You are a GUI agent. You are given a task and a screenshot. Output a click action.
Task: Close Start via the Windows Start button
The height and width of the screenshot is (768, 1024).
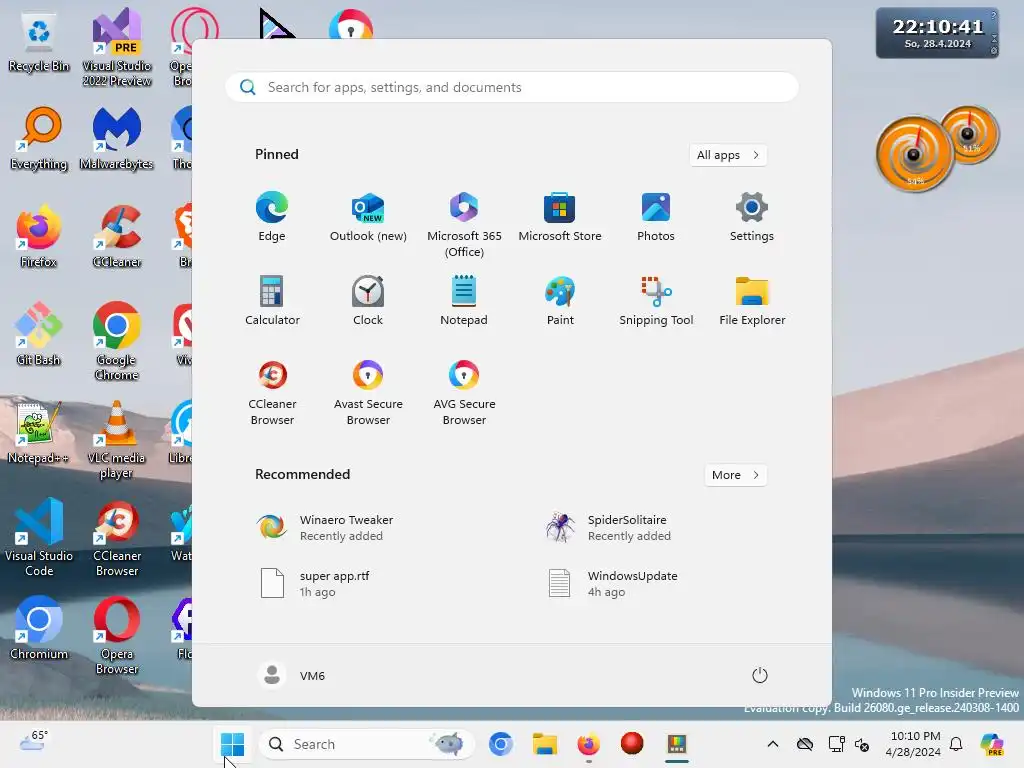tap(232, 744)
